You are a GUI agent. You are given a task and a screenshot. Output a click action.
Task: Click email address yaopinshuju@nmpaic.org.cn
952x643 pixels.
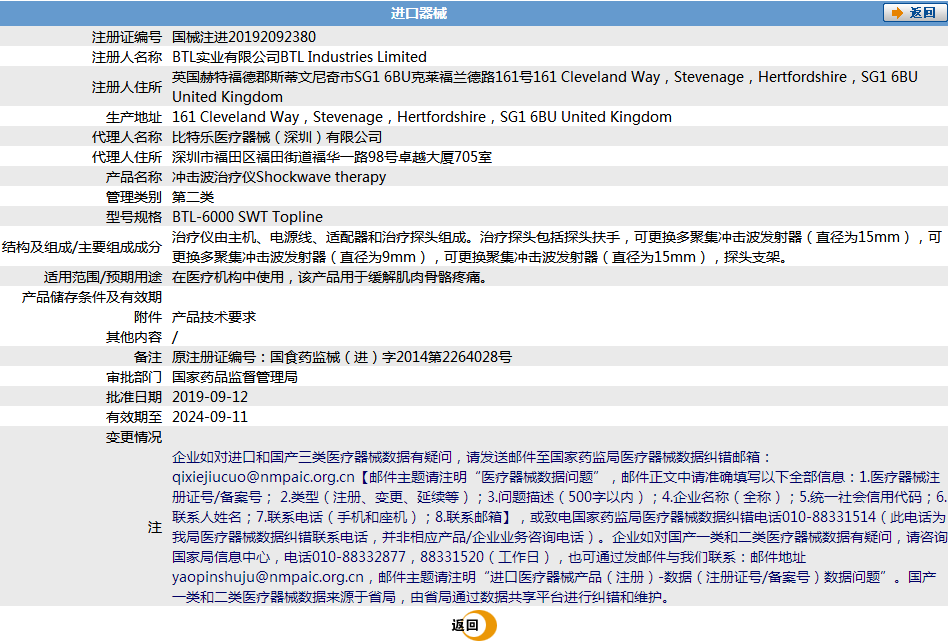pos(268,577)
